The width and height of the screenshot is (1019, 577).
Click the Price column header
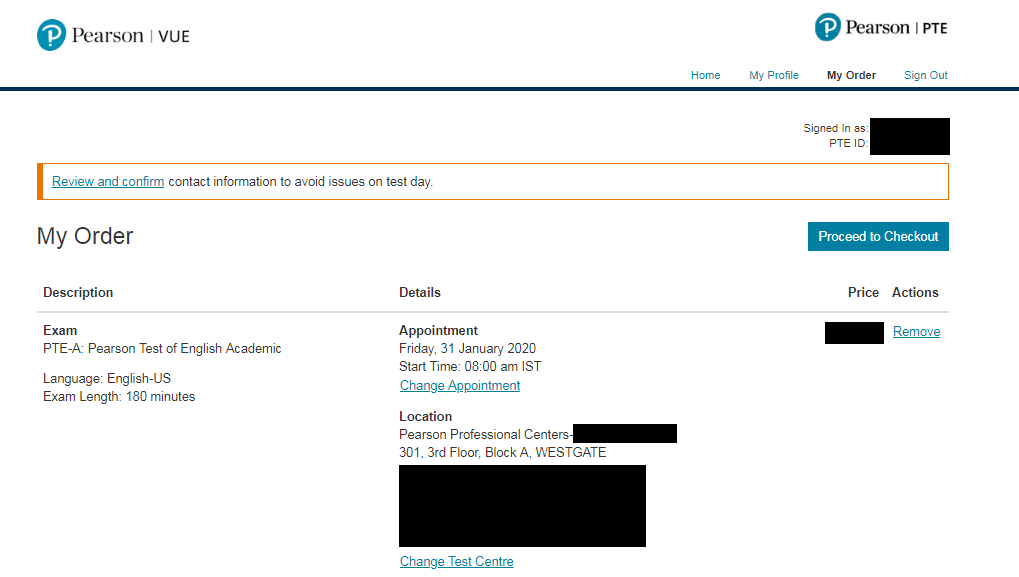(863, 292)
